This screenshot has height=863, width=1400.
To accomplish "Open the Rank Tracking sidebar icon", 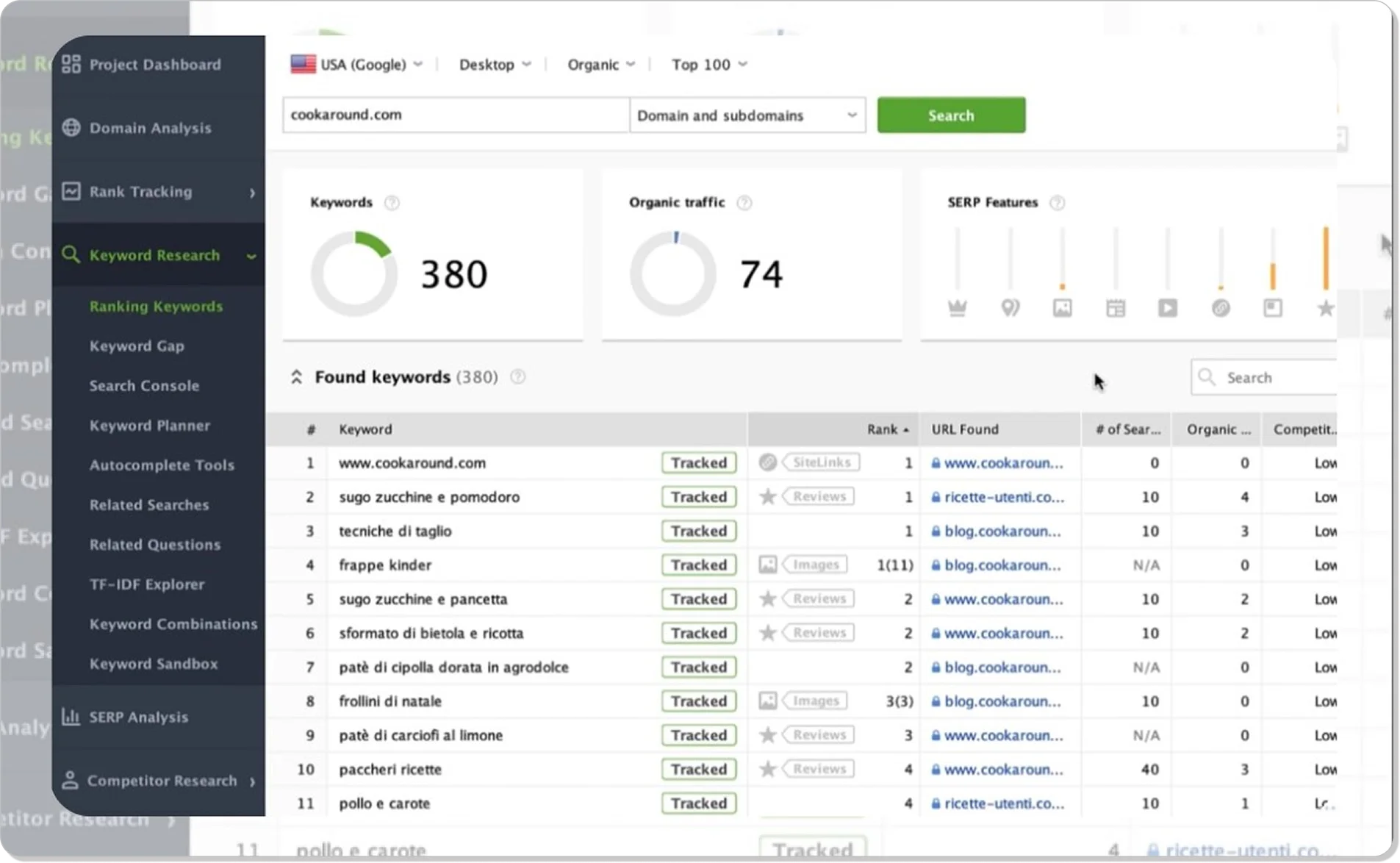I will (x=71, y=191).
